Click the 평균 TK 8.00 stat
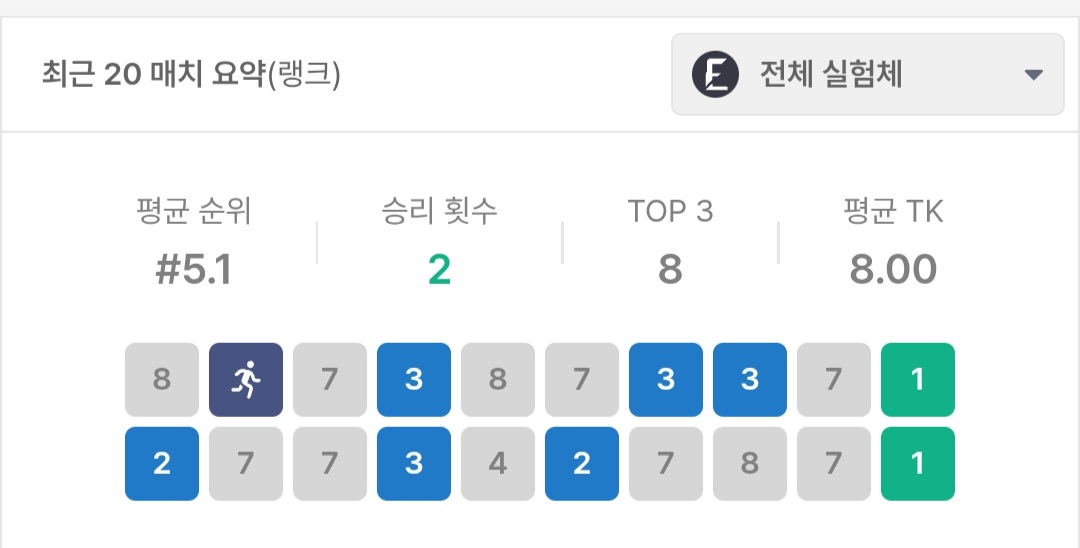This screenshot has height=548, width=1080. click(x=893, y=269)
